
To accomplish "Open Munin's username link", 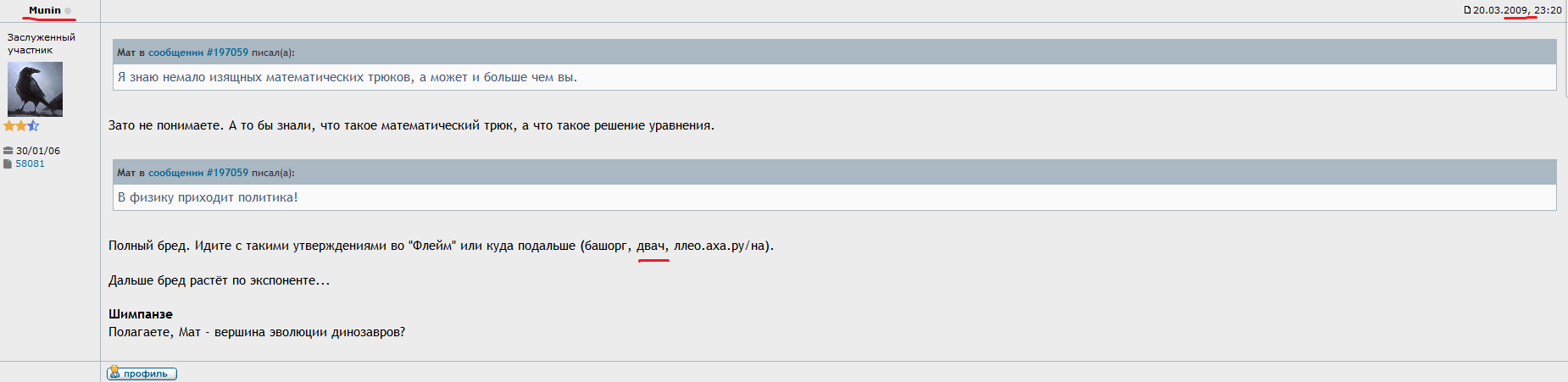I will pos(45,10).
